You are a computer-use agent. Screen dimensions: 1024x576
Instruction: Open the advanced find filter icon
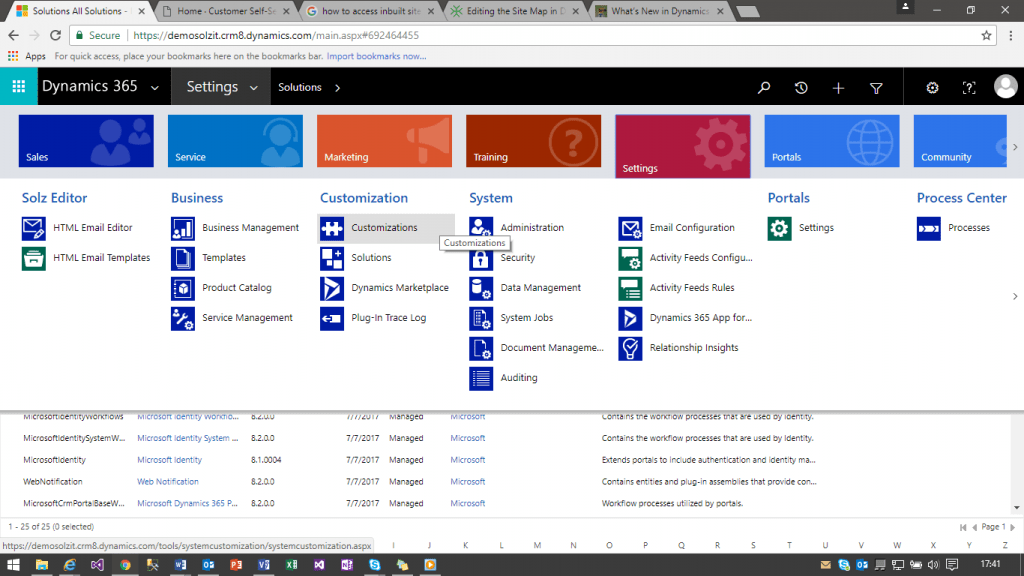[x=876, y=88]
